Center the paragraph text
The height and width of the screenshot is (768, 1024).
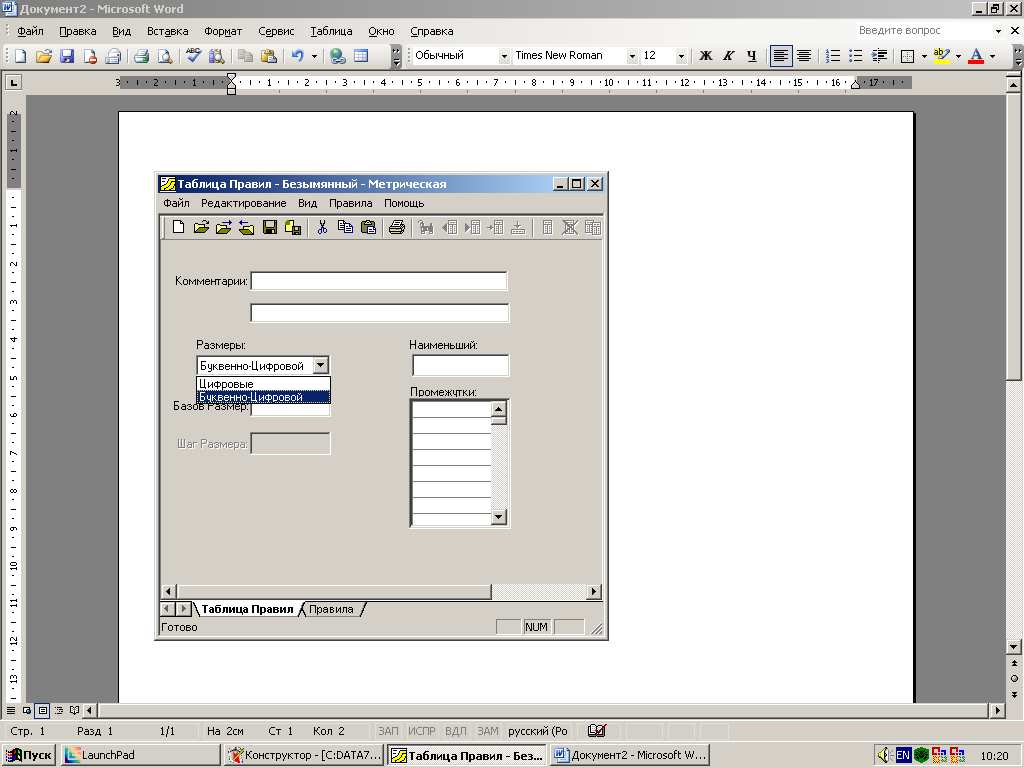(804, 56)
